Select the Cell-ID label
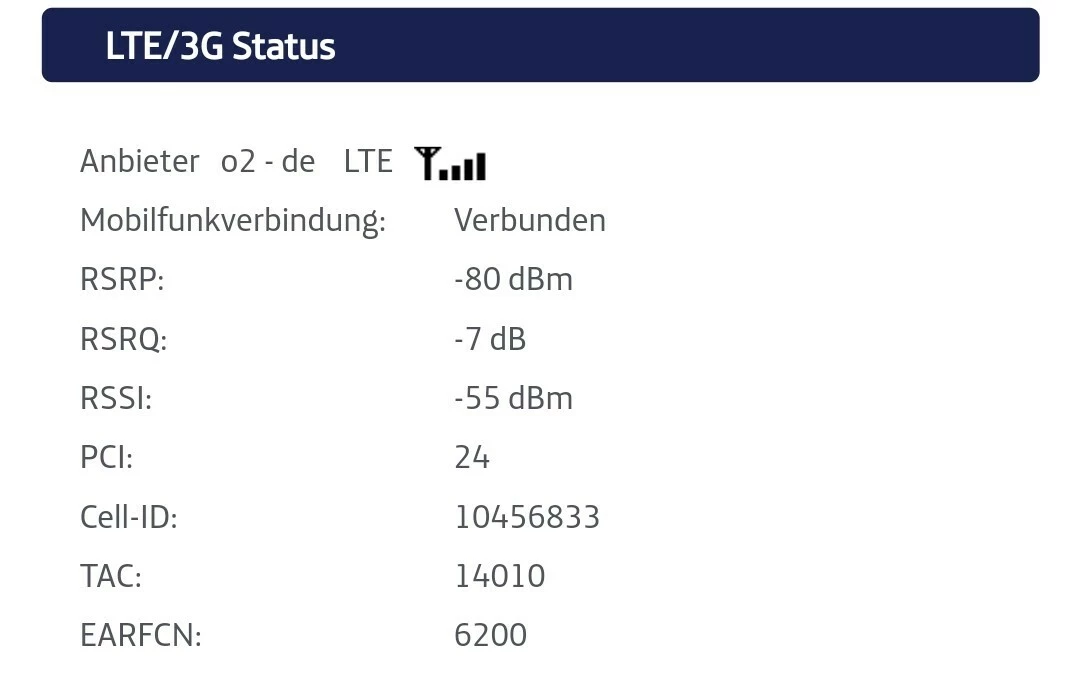Screen dimensions: 1071x695 point(129,517)
